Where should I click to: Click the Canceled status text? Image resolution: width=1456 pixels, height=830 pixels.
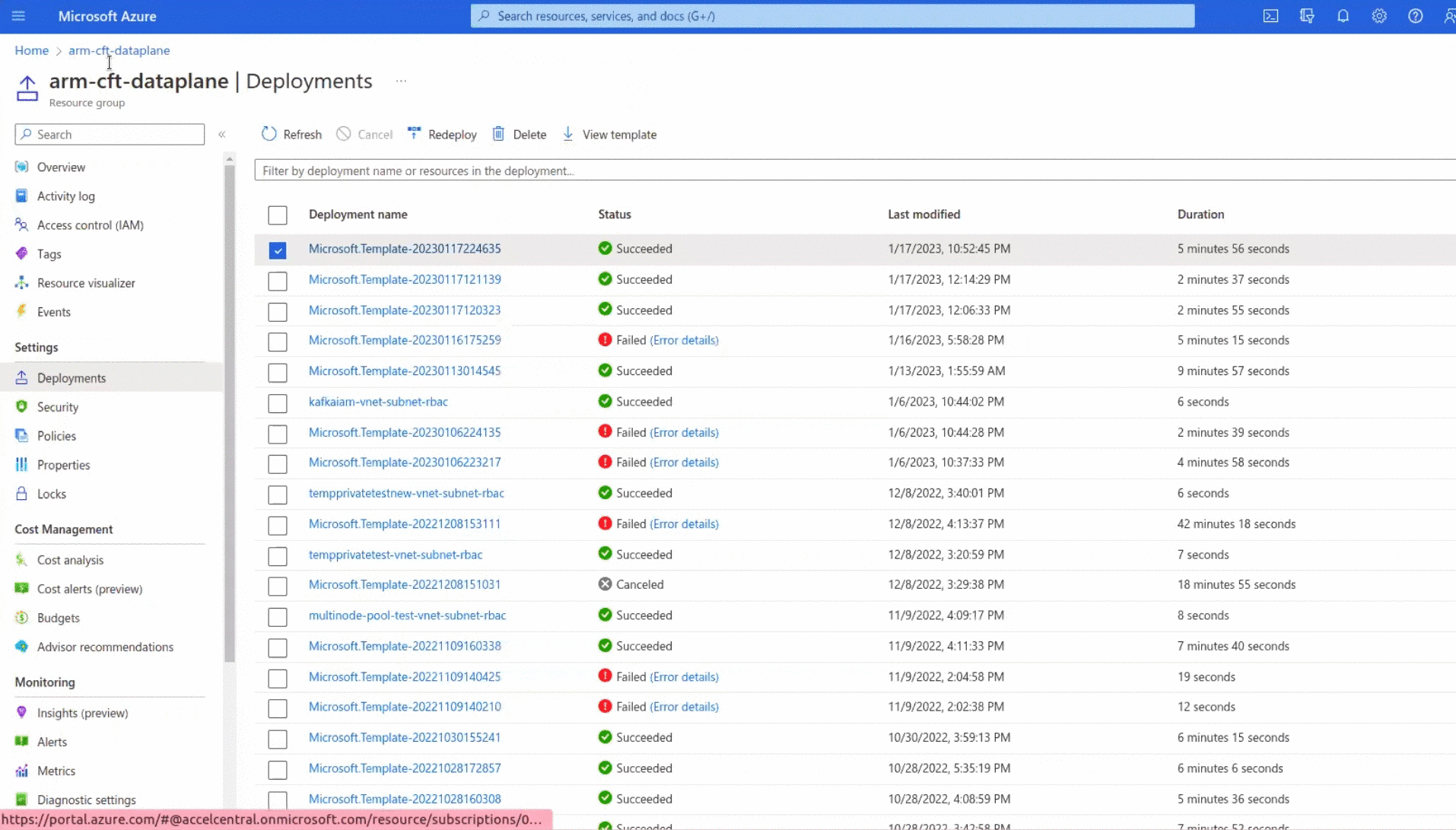point(640,584)
